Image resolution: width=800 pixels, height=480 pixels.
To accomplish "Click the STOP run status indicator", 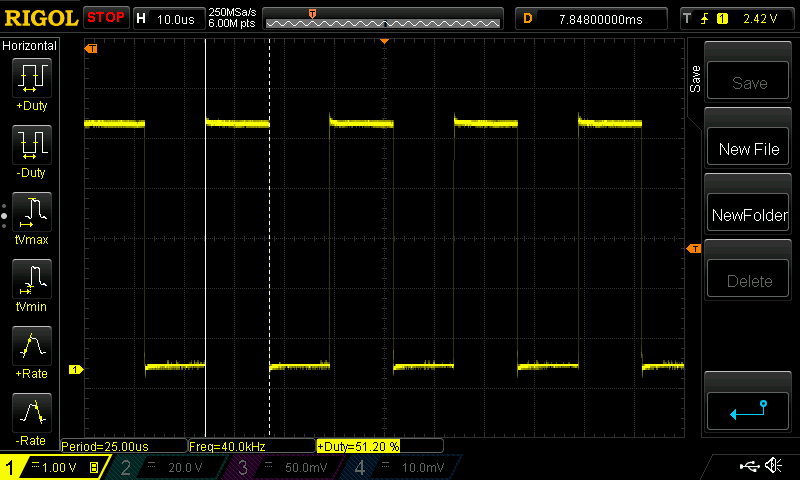I will pos(105,17).
